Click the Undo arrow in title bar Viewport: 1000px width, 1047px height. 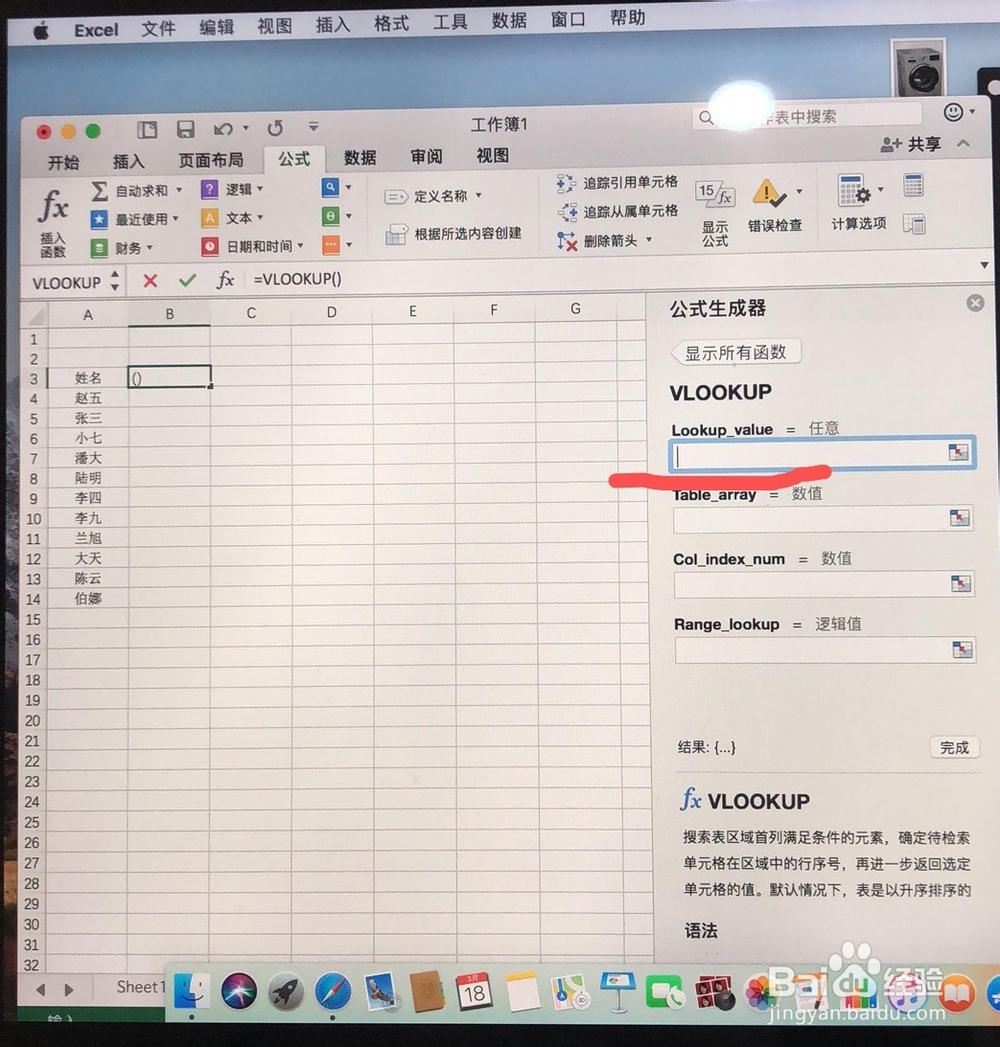[223, 128]
